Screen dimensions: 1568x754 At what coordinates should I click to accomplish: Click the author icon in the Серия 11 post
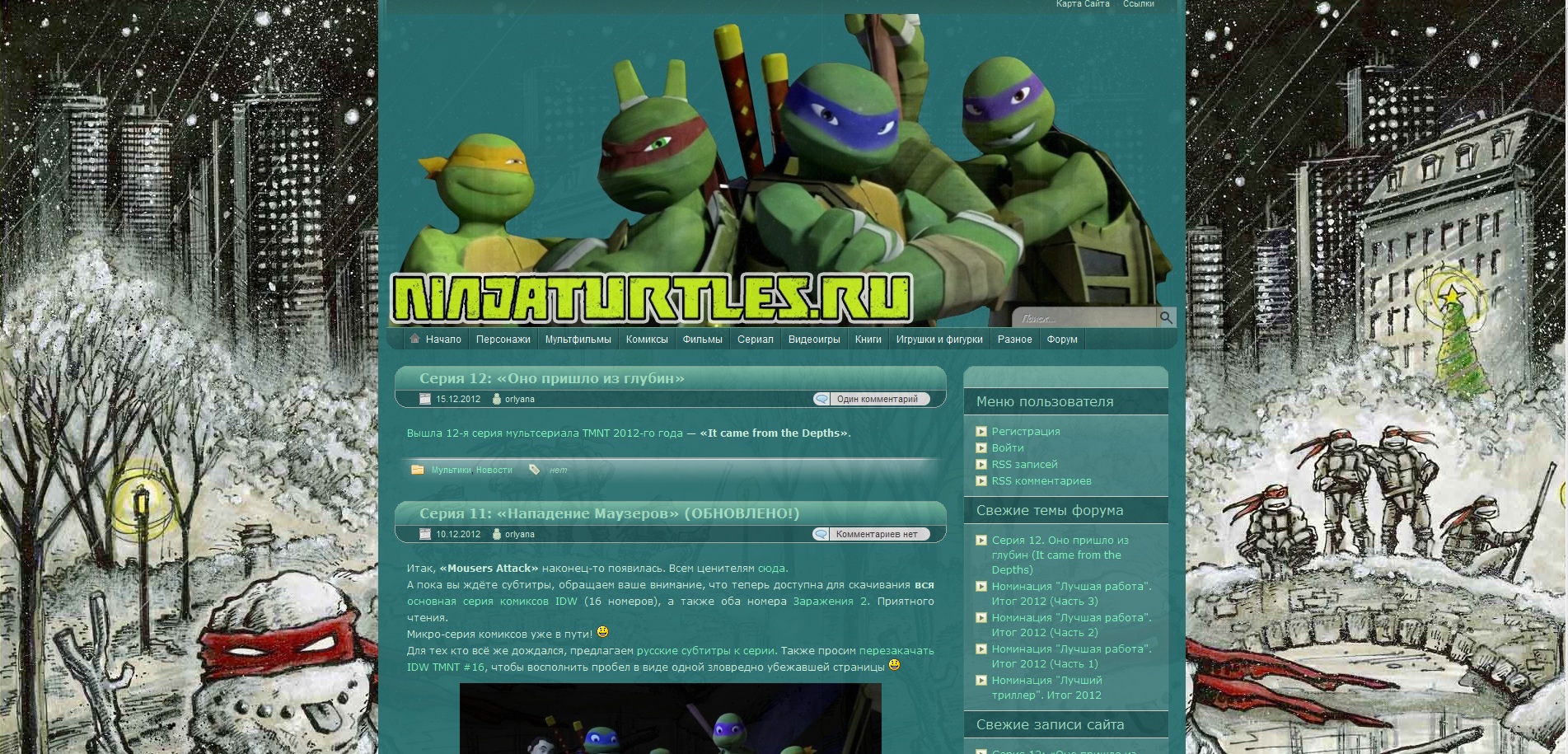(x=497, y=534)
